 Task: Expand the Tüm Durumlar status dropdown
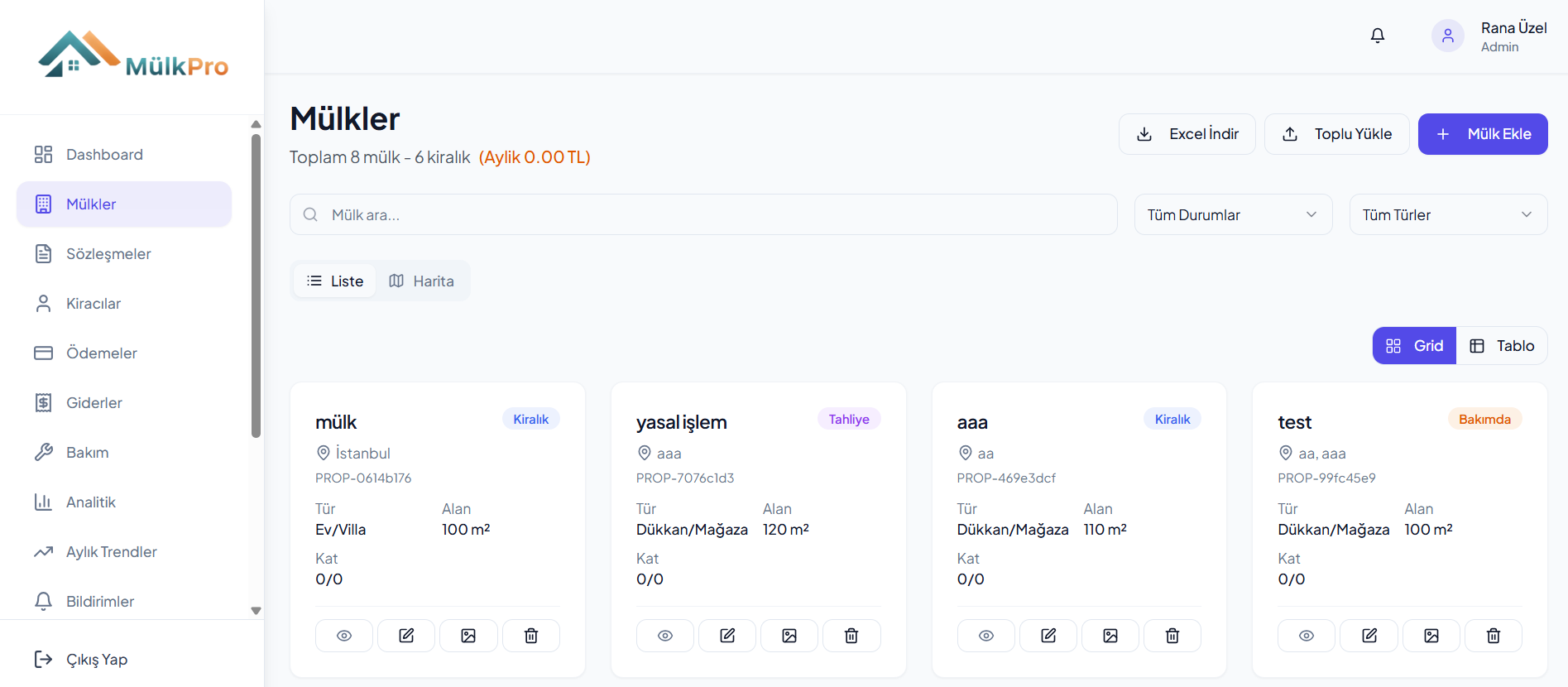tap(1233, 215)
